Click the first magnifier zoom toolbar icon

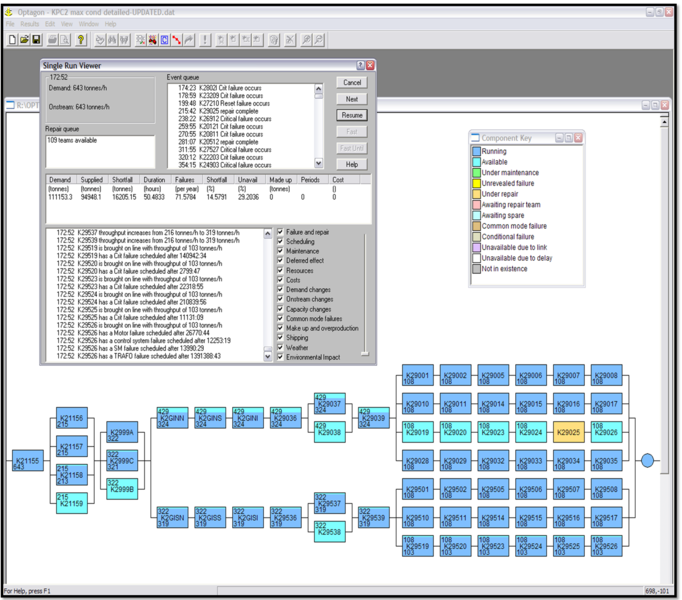click(306, 40)
